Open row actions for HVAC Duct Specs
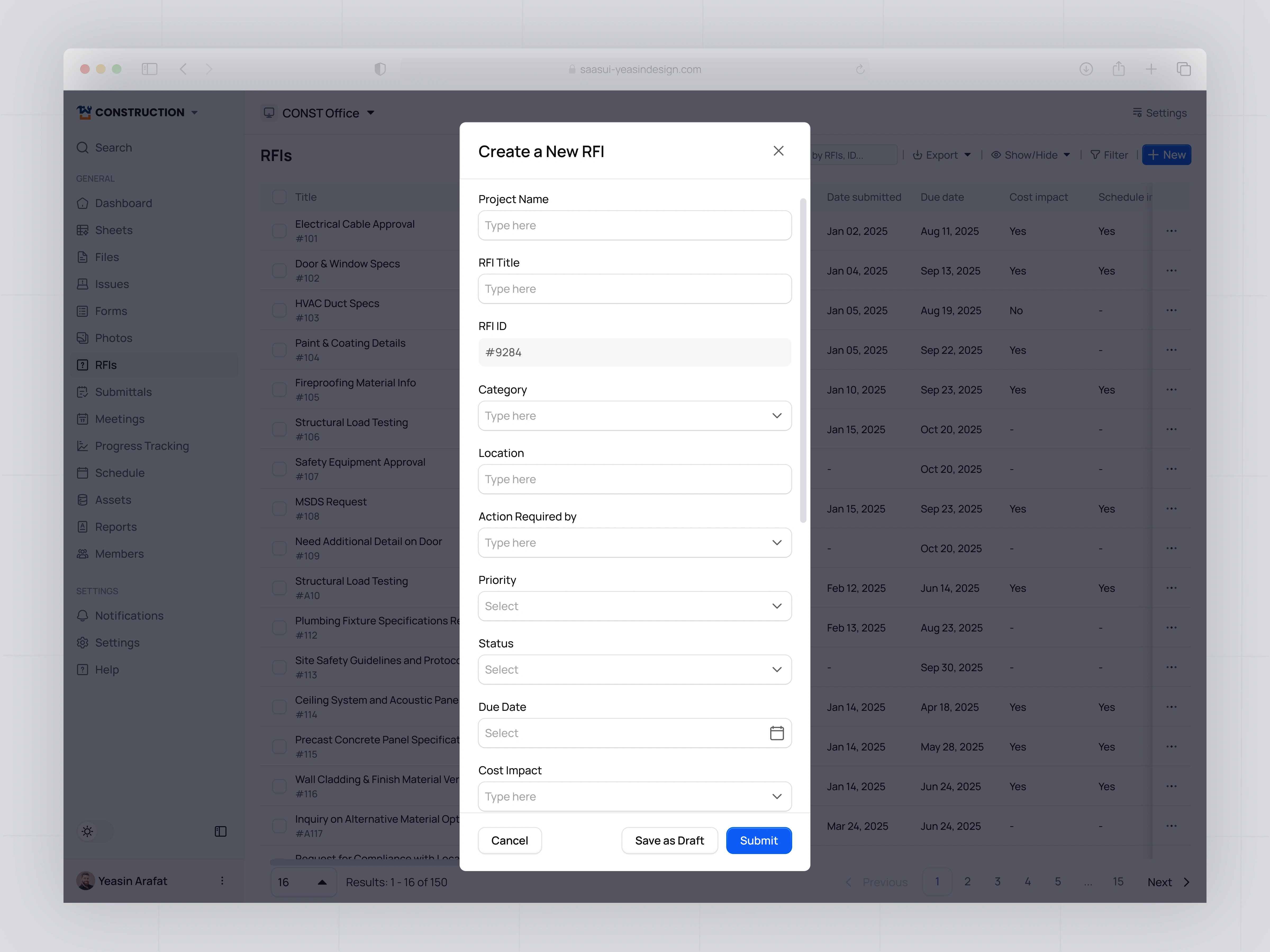This screenshot has width=1270, height=952. tap(1171, 310)
